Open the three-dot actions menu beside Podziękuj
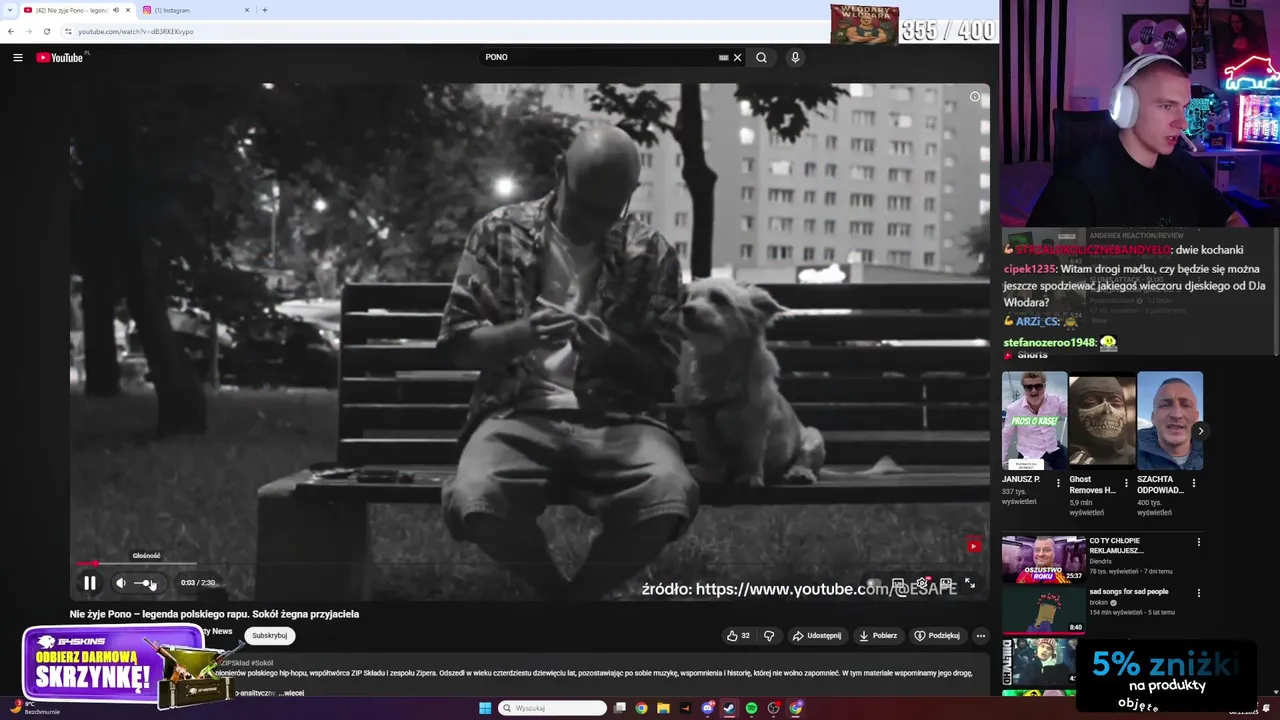This screenshot has height=720, width=1280. pos(980,635)
